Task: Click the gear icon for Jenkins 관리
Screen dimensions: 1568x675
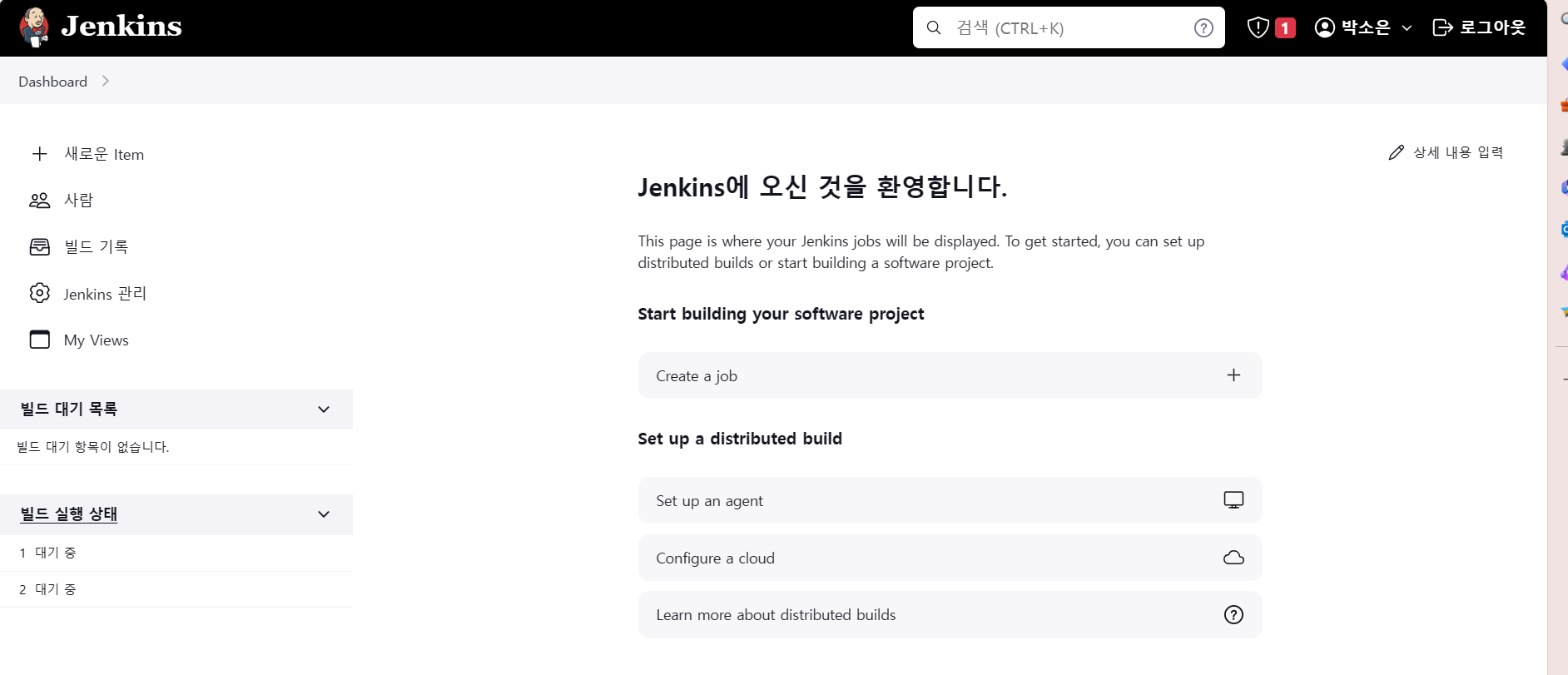Action: point(39,293)
